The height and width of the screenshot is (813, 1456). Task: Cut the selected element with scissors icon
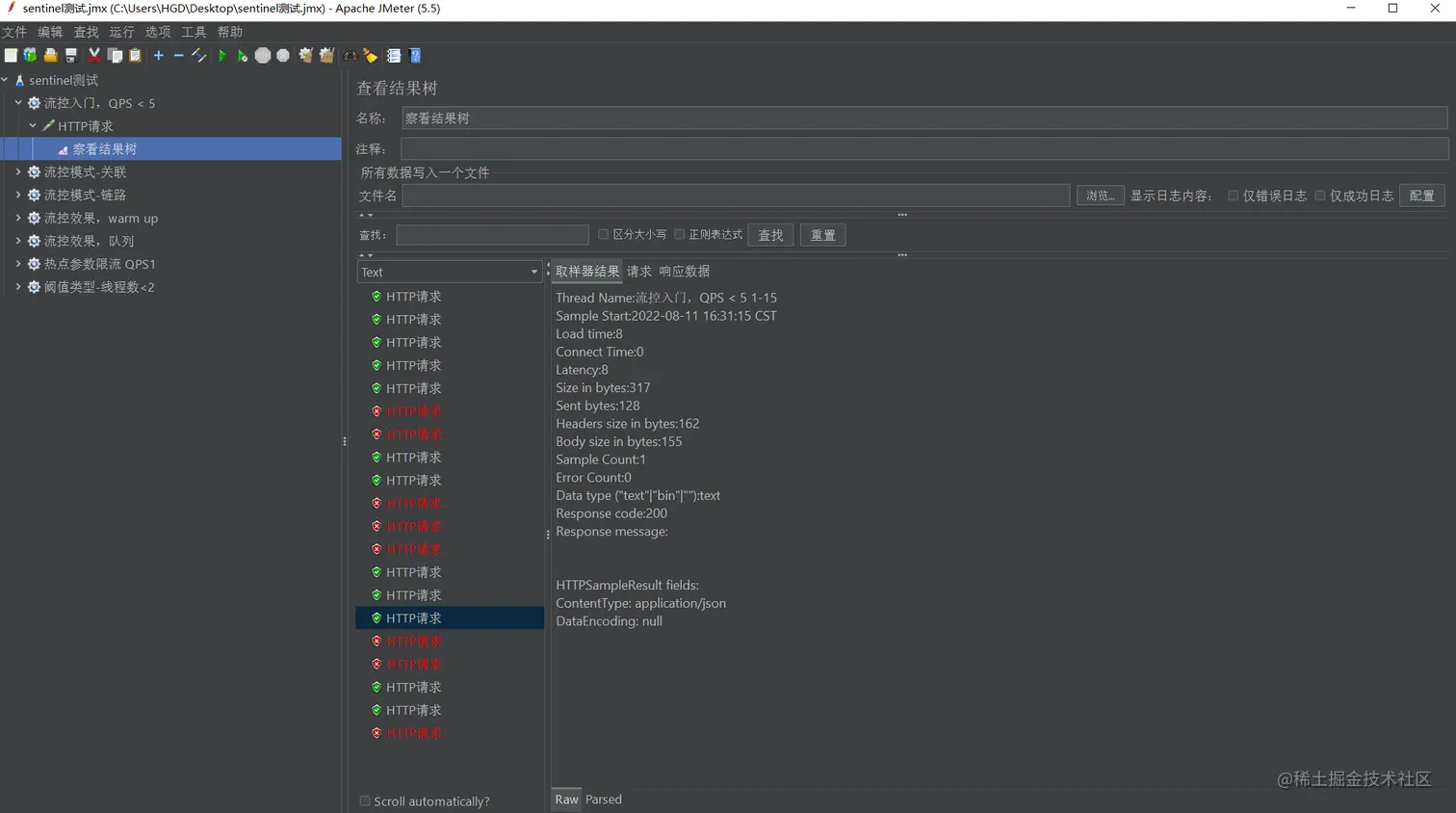point(93,56)
